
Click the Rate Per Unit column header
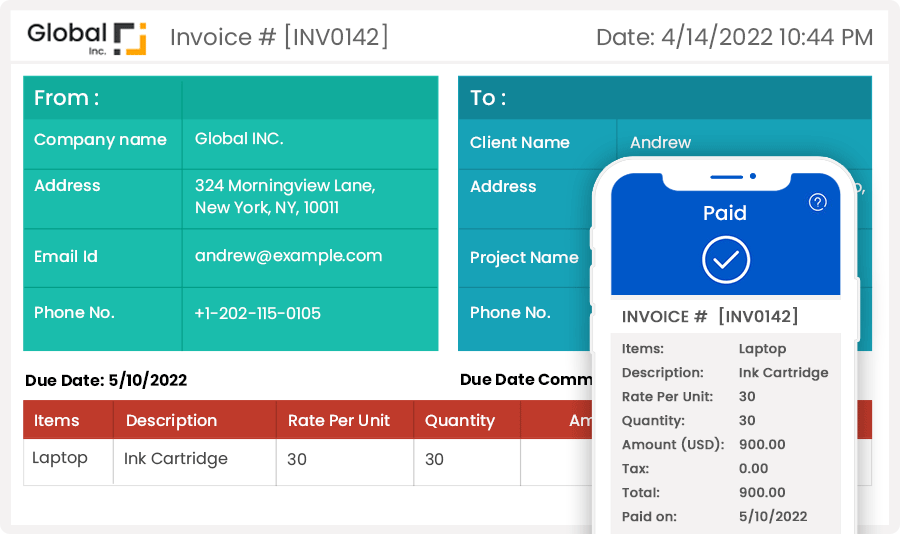click(x=339, y=420)
